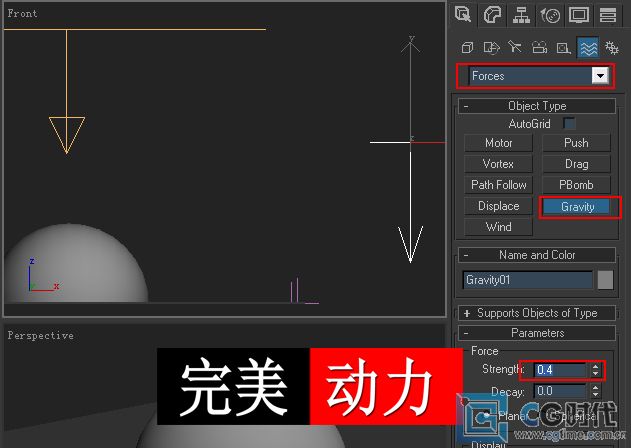Image resolution: width=631 pixels, height=448 pixels.
Task: Open the Utilities command panel tab
Action: point(608,15)
